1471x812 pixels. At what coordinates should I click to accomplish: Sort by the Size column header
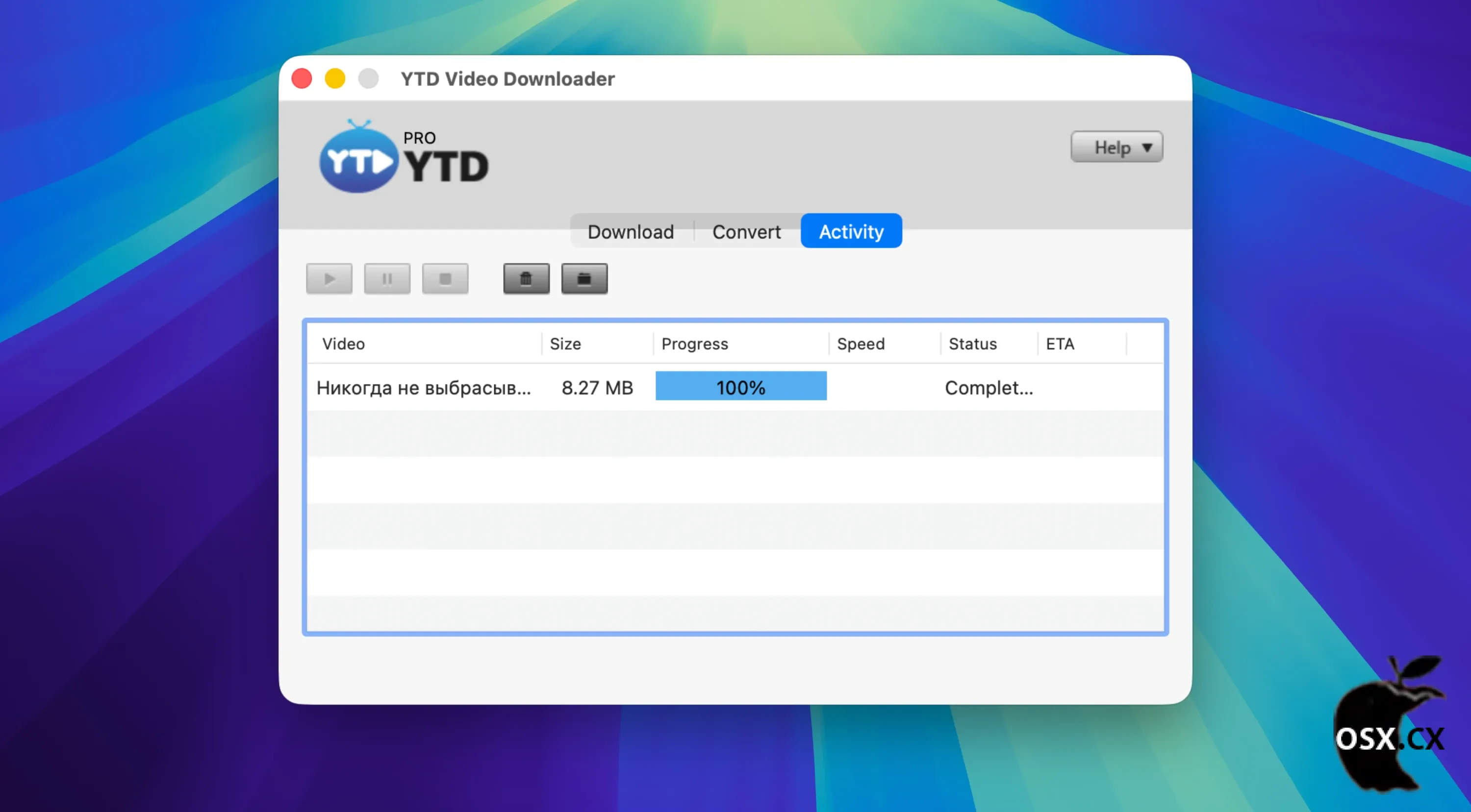pos(565,344)
